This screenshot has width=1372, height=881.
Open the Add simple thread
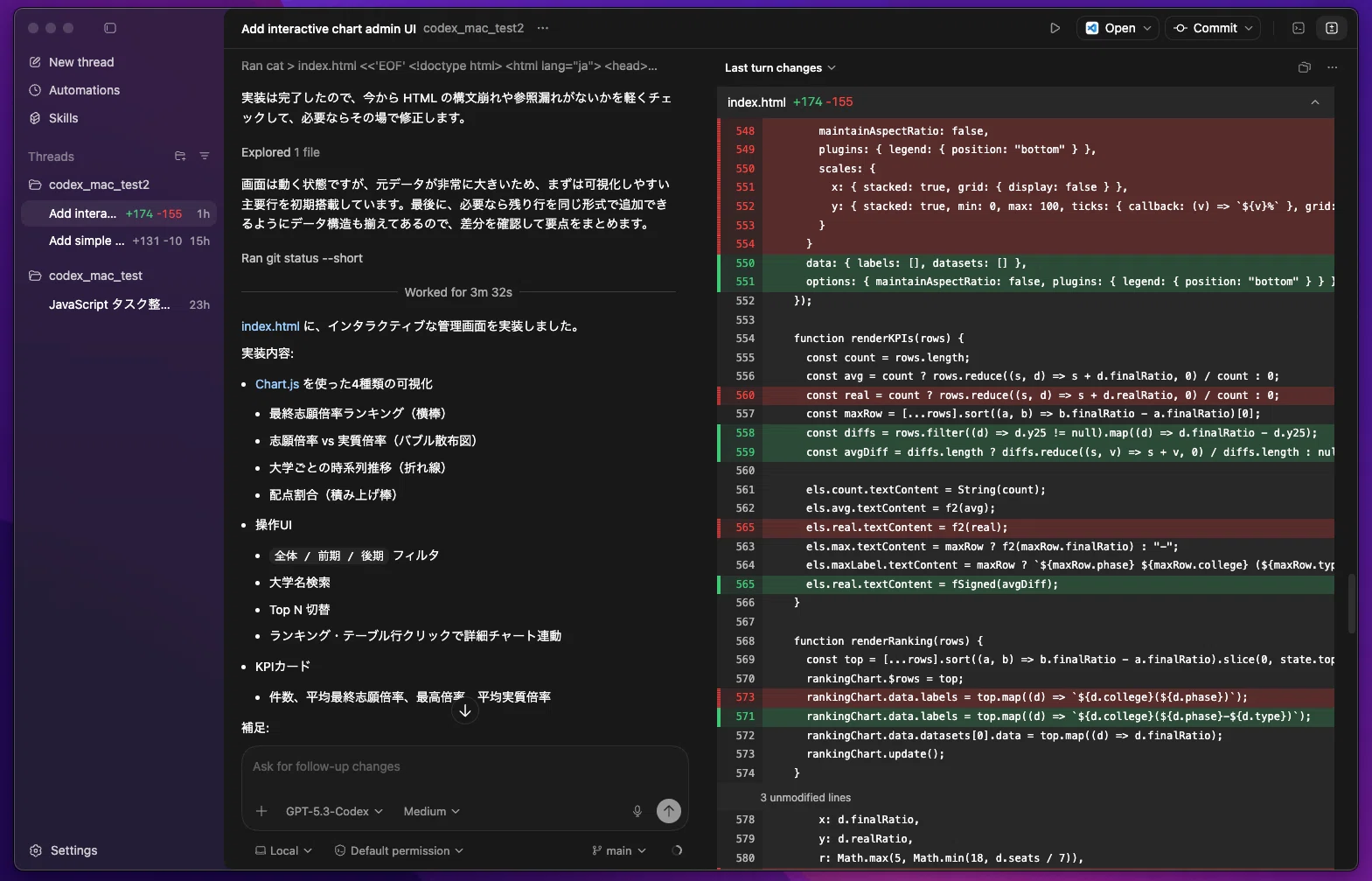click(x=119, y=241)
